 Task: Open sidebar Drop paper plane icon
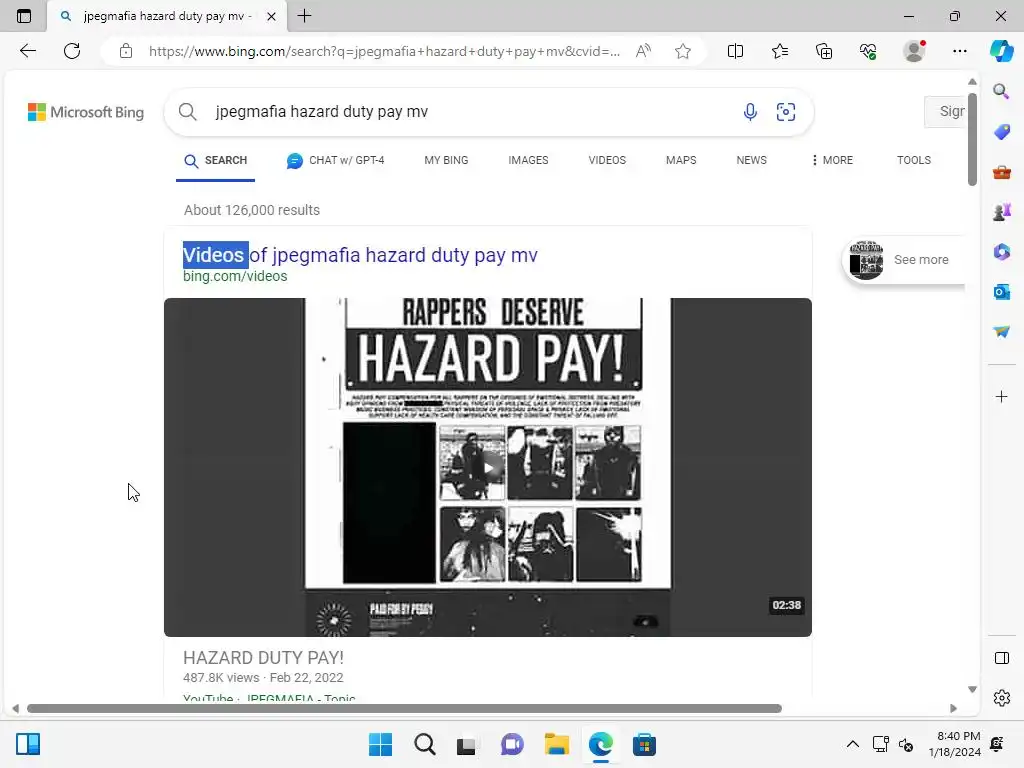coord(1001,332)
